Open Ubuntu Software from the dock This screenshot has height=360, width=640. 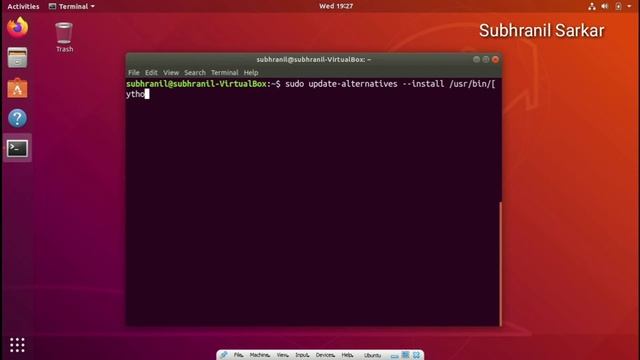(18, 88)
